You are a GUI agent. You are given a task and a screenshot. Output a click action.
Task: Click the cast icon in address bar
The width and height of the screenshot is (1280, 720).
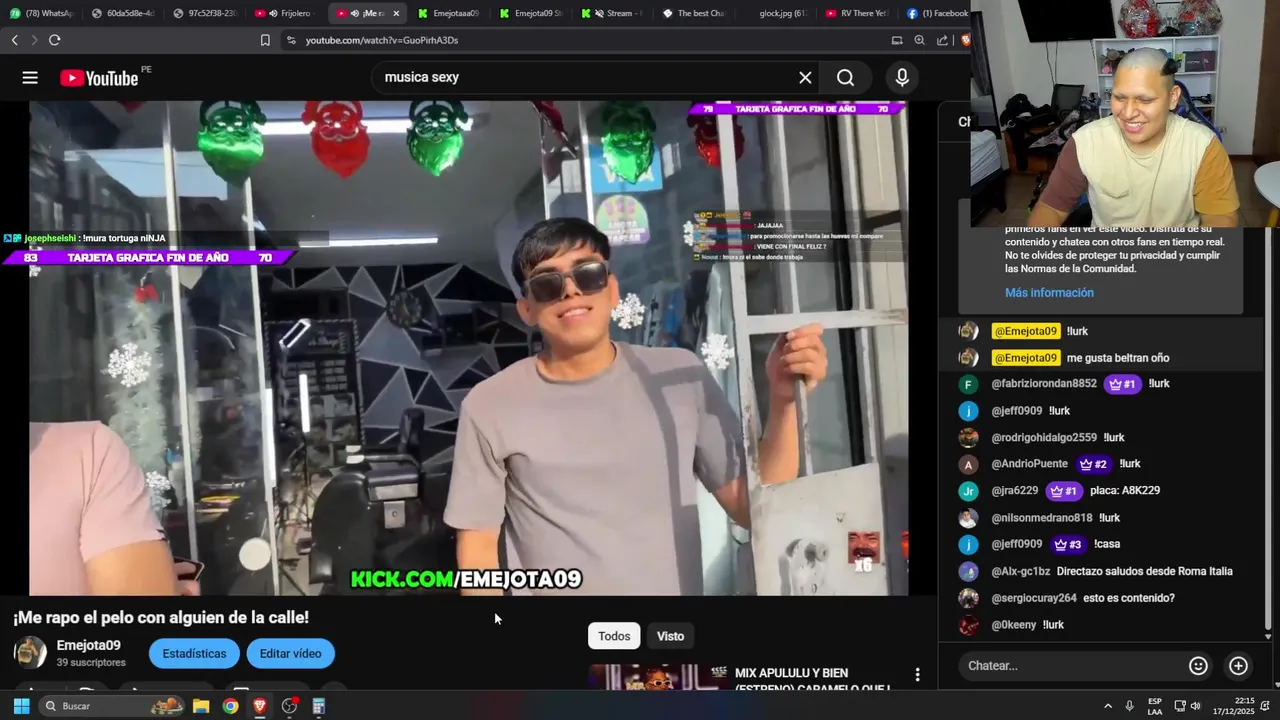coord(897,40)
